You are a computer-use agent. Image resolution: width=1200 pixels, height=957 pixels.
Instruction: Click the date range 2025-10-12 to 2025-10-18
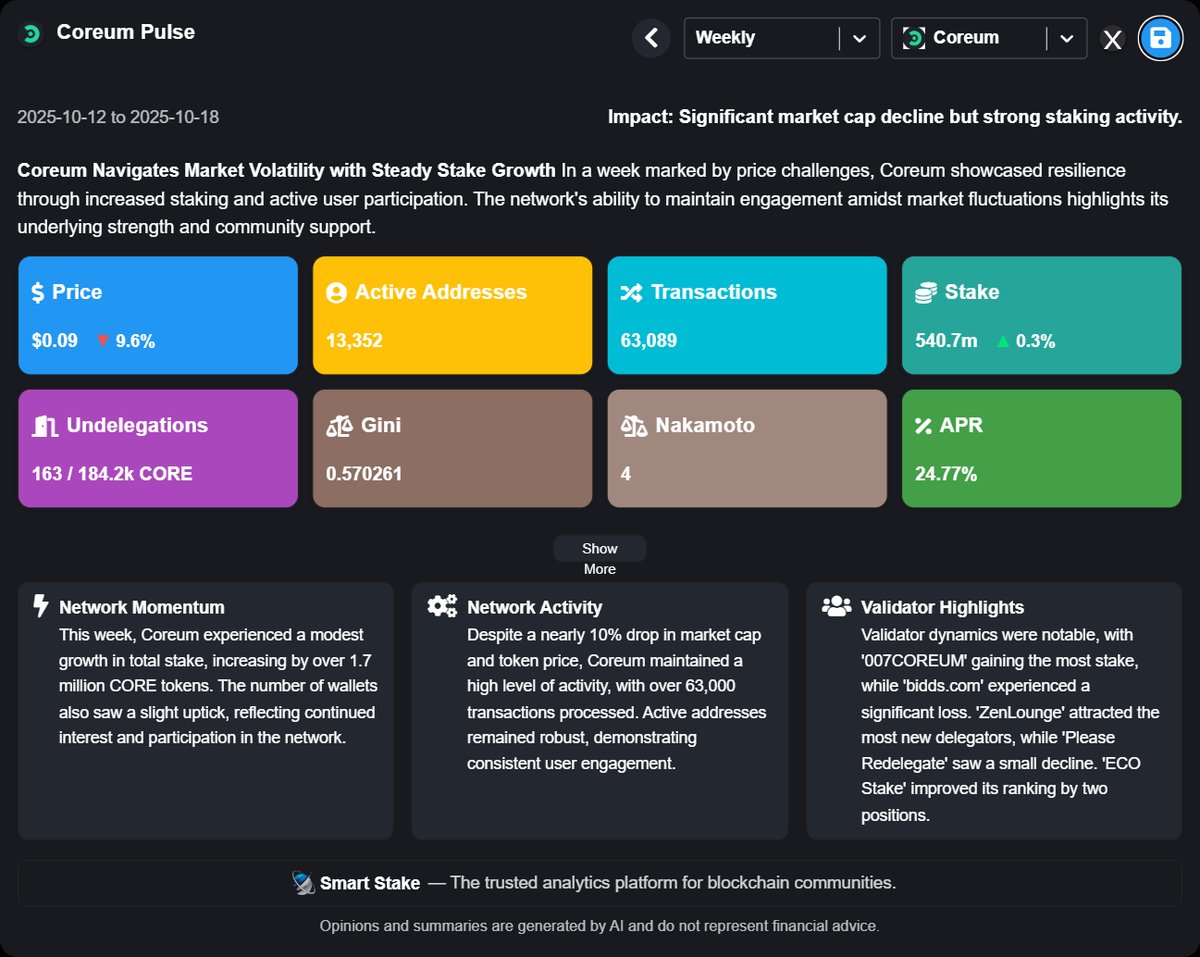click(118, 117)
